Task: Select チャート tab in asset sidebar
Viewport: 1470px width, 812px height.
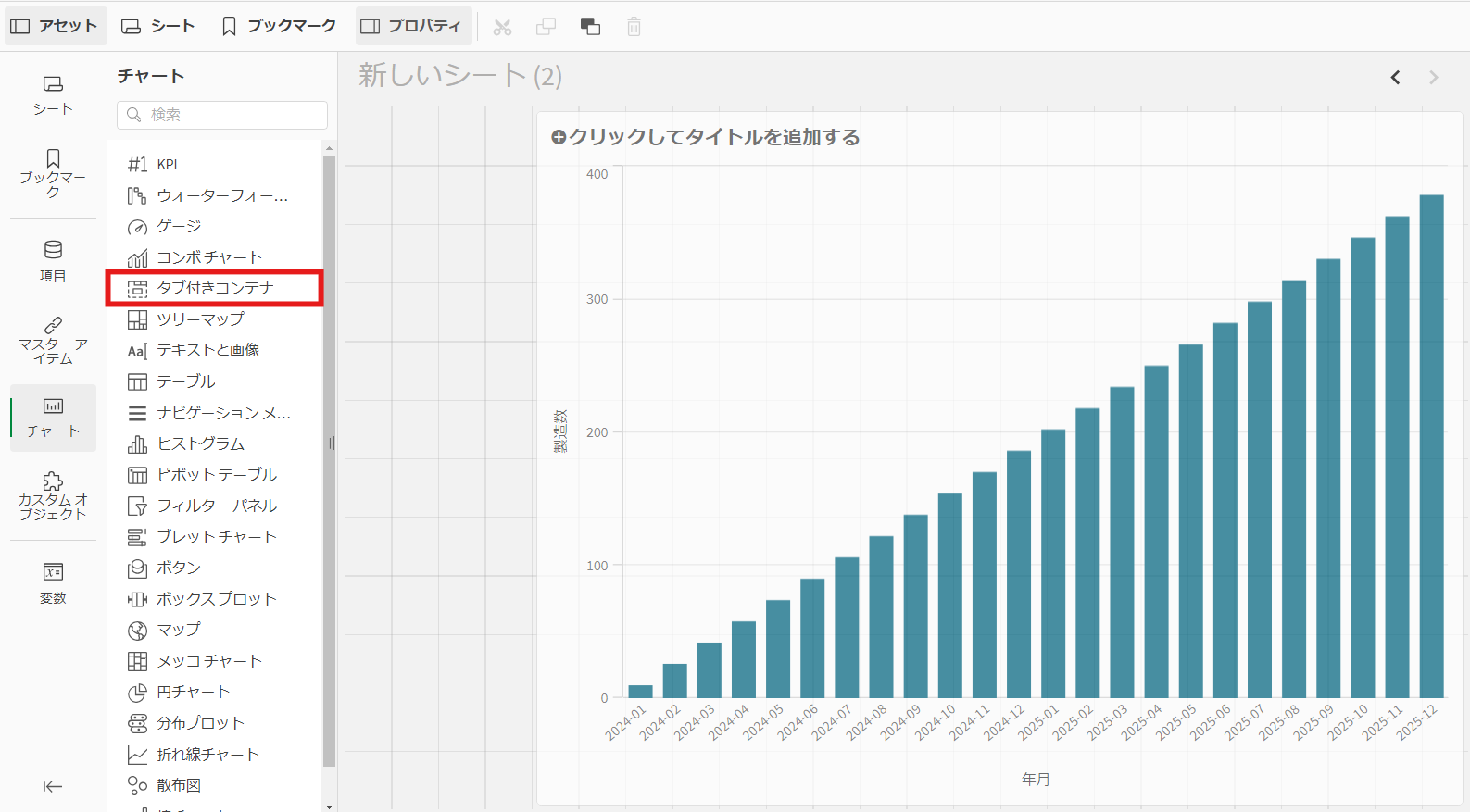Action: coord(53,418)
